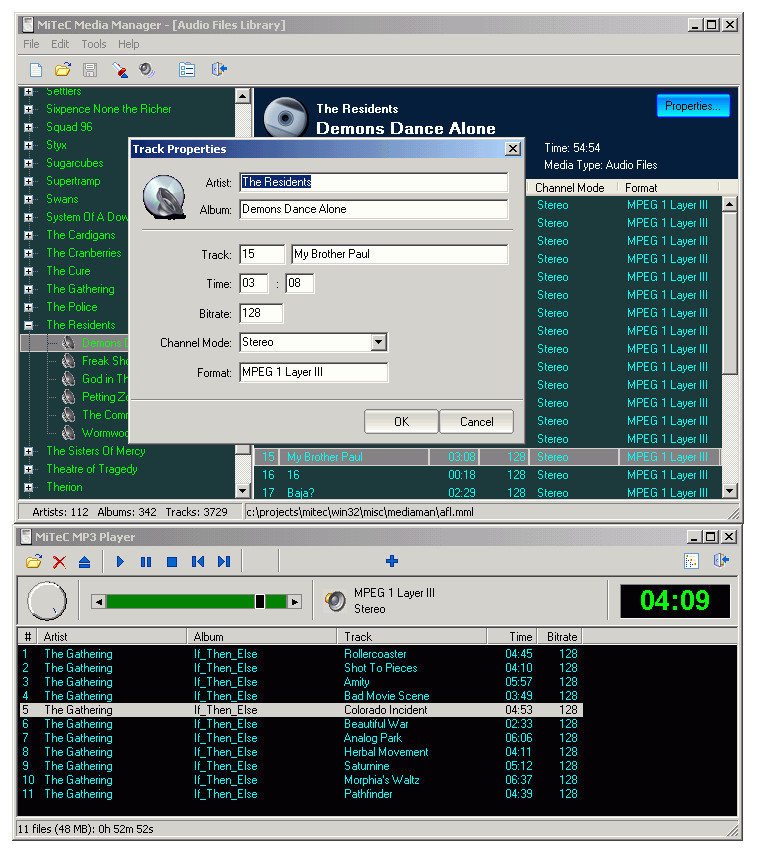759x858 pixels.
Task: Skip to previous track in MP3 Player
Action: tap(198, 562)
